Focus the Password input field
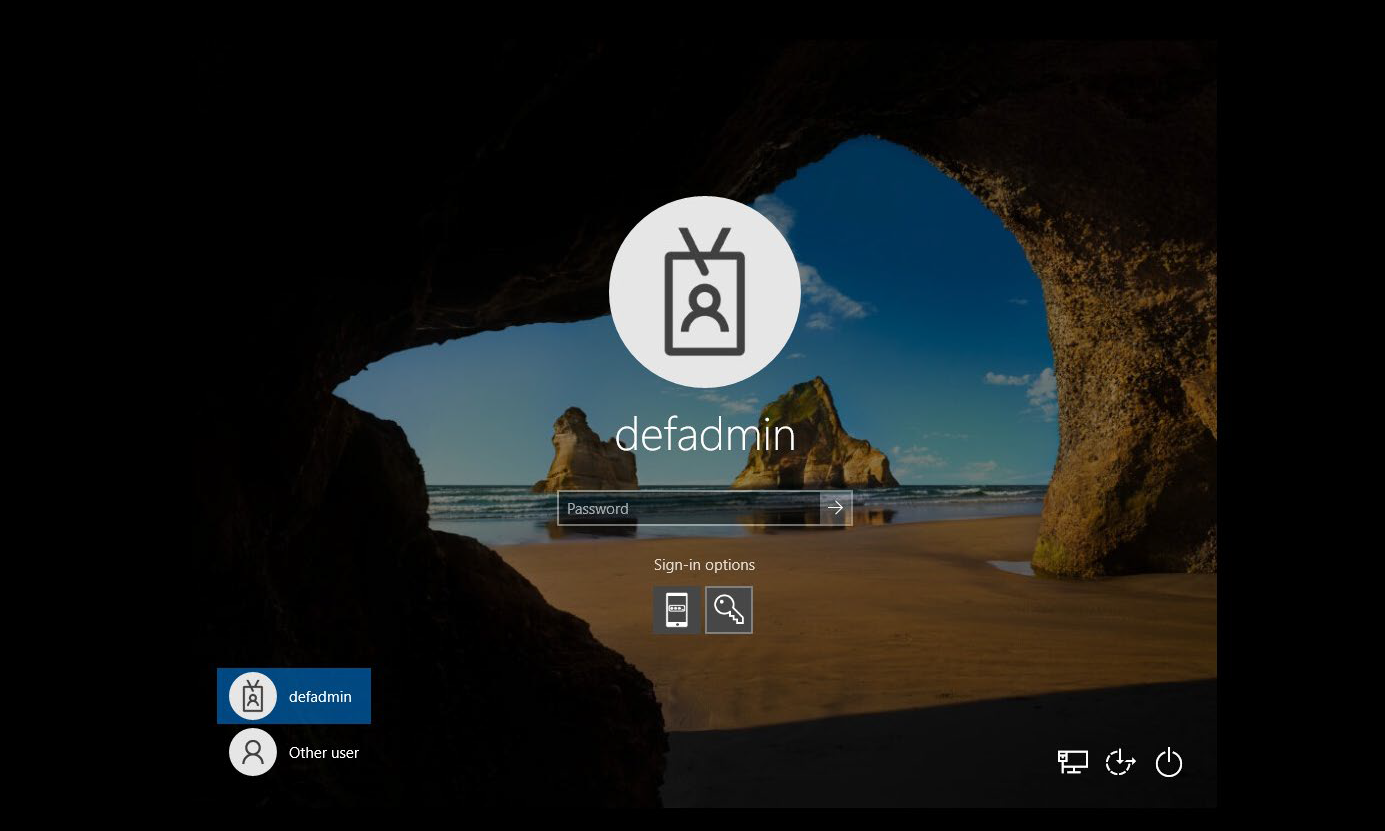This screenshot has width=1385, height=831. click(688, 508)
